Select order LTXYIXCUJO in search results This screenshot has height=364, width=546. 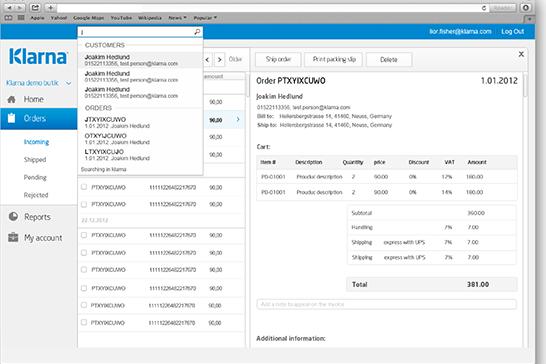(x=140, y=155)
